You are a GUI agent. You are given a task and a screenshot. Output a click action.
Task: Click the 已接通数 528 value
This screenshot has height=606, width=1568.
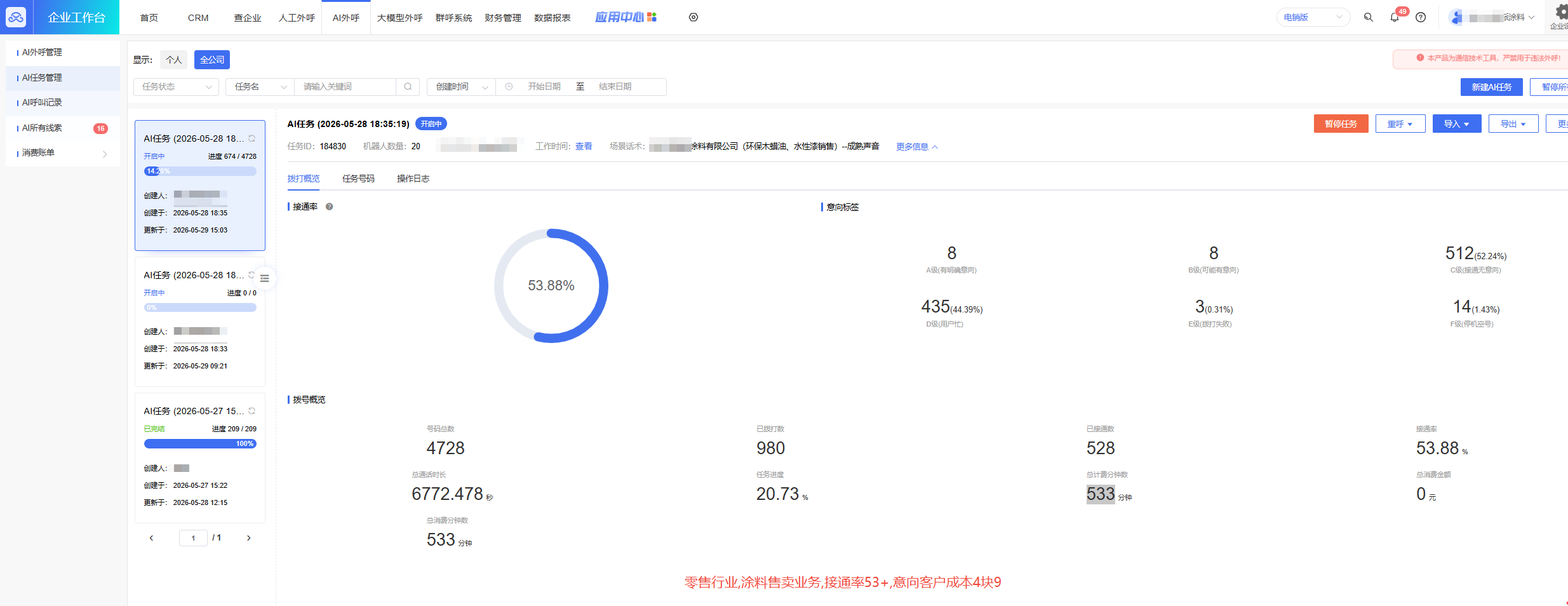tap(1101, 448)
